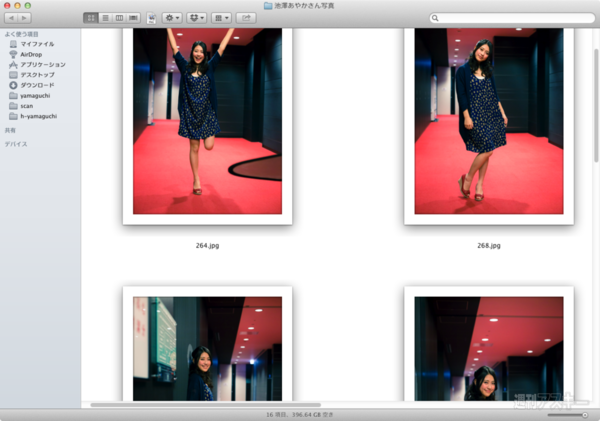
Task: Click into the Finder search field
Action: 512,18
